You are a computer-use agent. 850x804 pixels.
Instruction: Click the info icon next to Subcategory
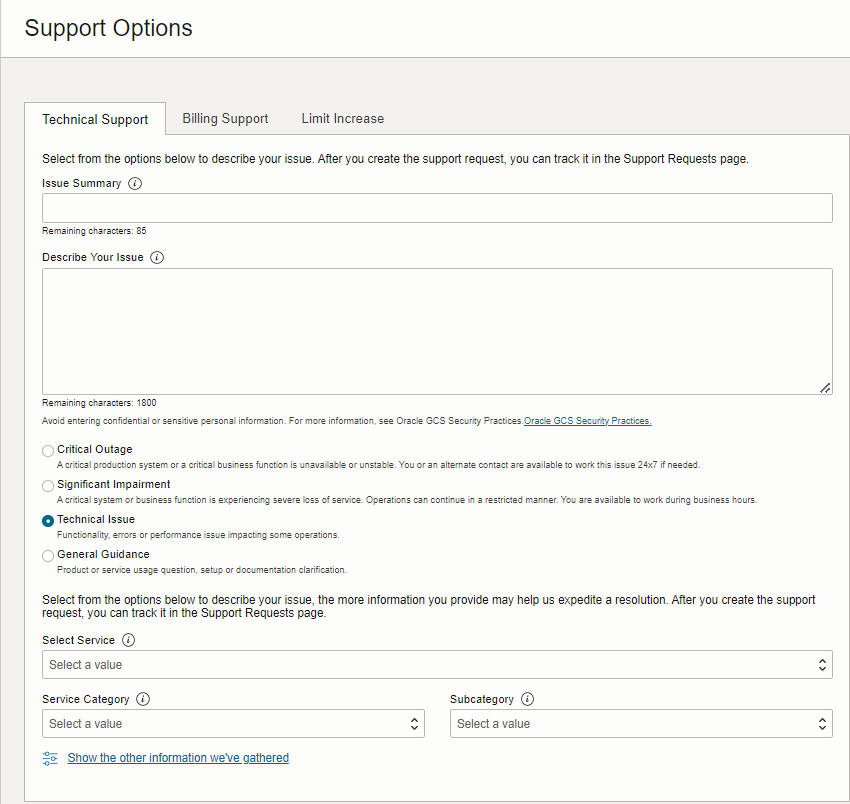[x=527, y=700]
